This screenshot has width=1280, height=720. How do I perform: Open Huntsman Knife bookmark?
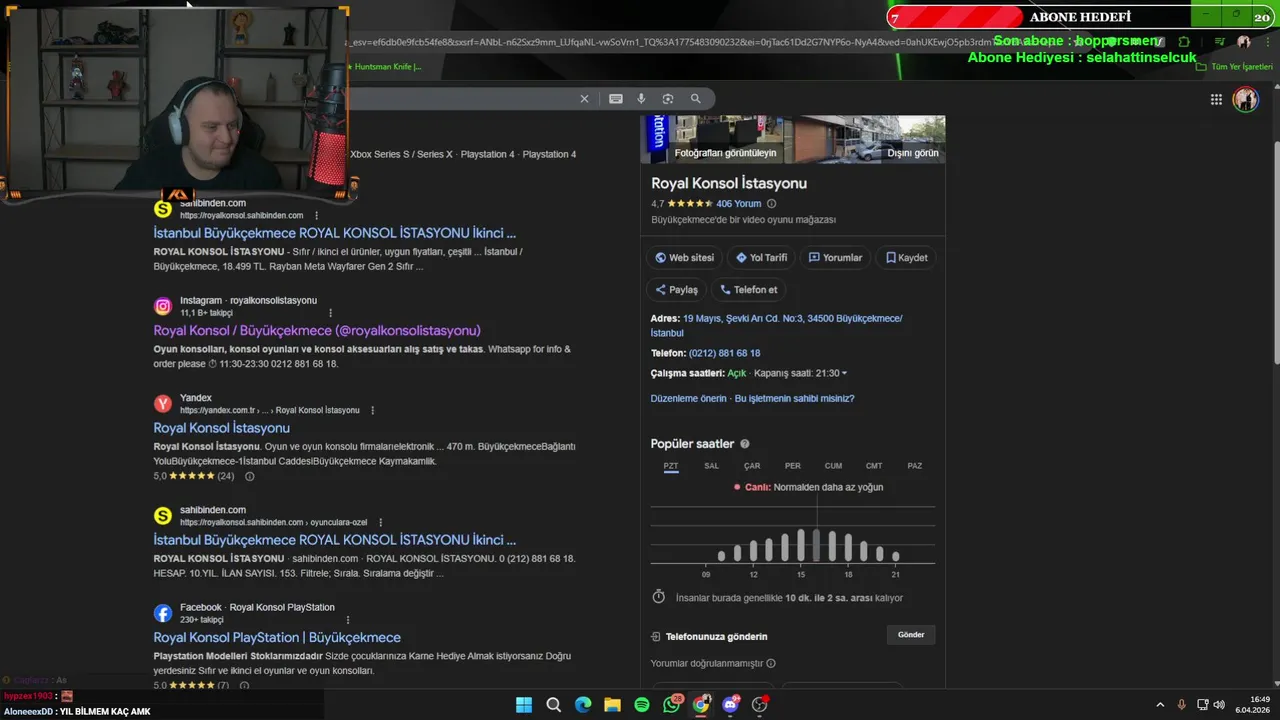point(384,67)
